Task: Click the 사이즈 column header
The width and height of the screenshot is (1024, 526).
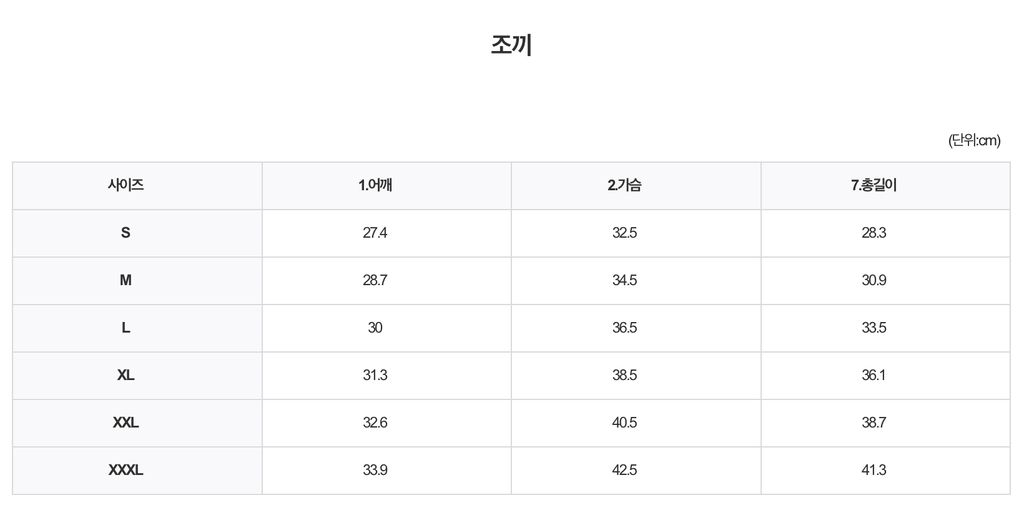Action: [126, 185]
